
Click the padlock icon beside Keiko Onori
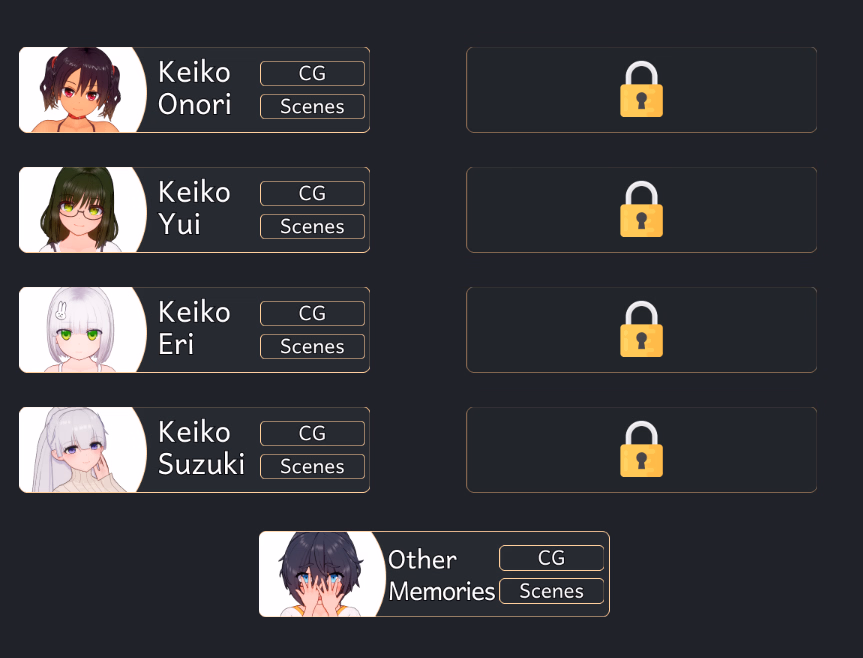641,89
